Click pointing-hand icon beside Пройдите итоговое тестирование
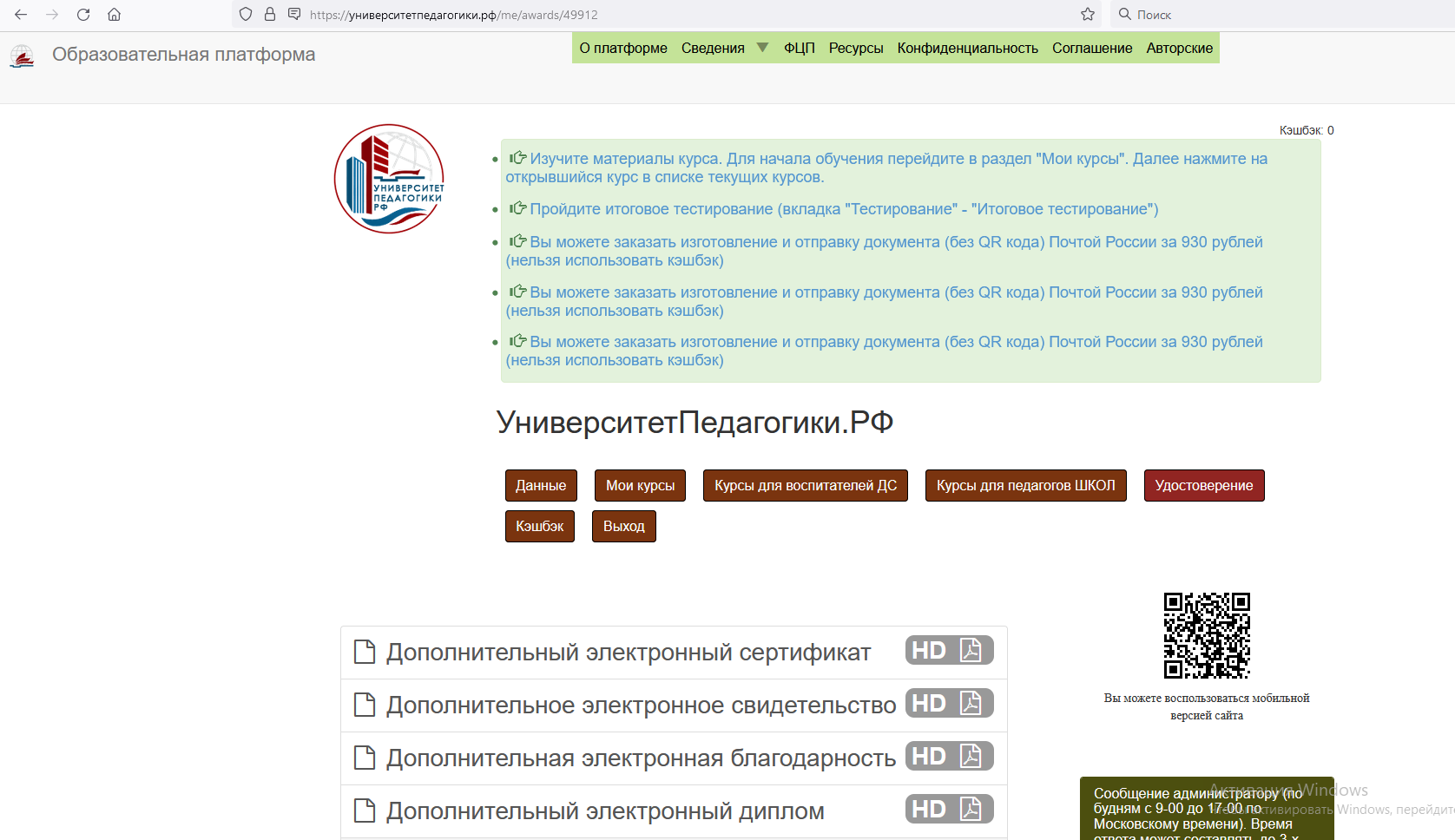 pos(517,207)
